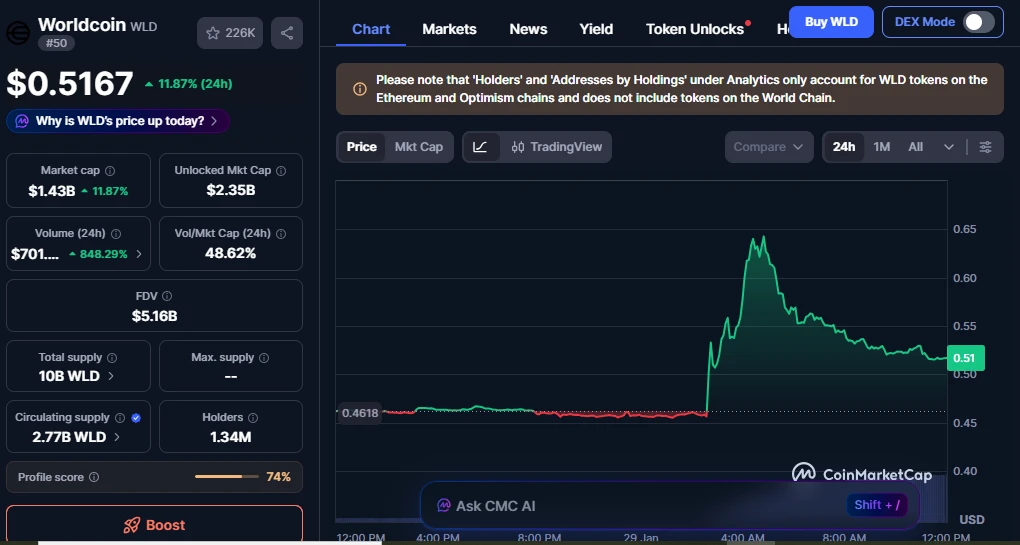Click the Buy WLD button
Screen dimensions: 1020x545
tap(831, 22)
